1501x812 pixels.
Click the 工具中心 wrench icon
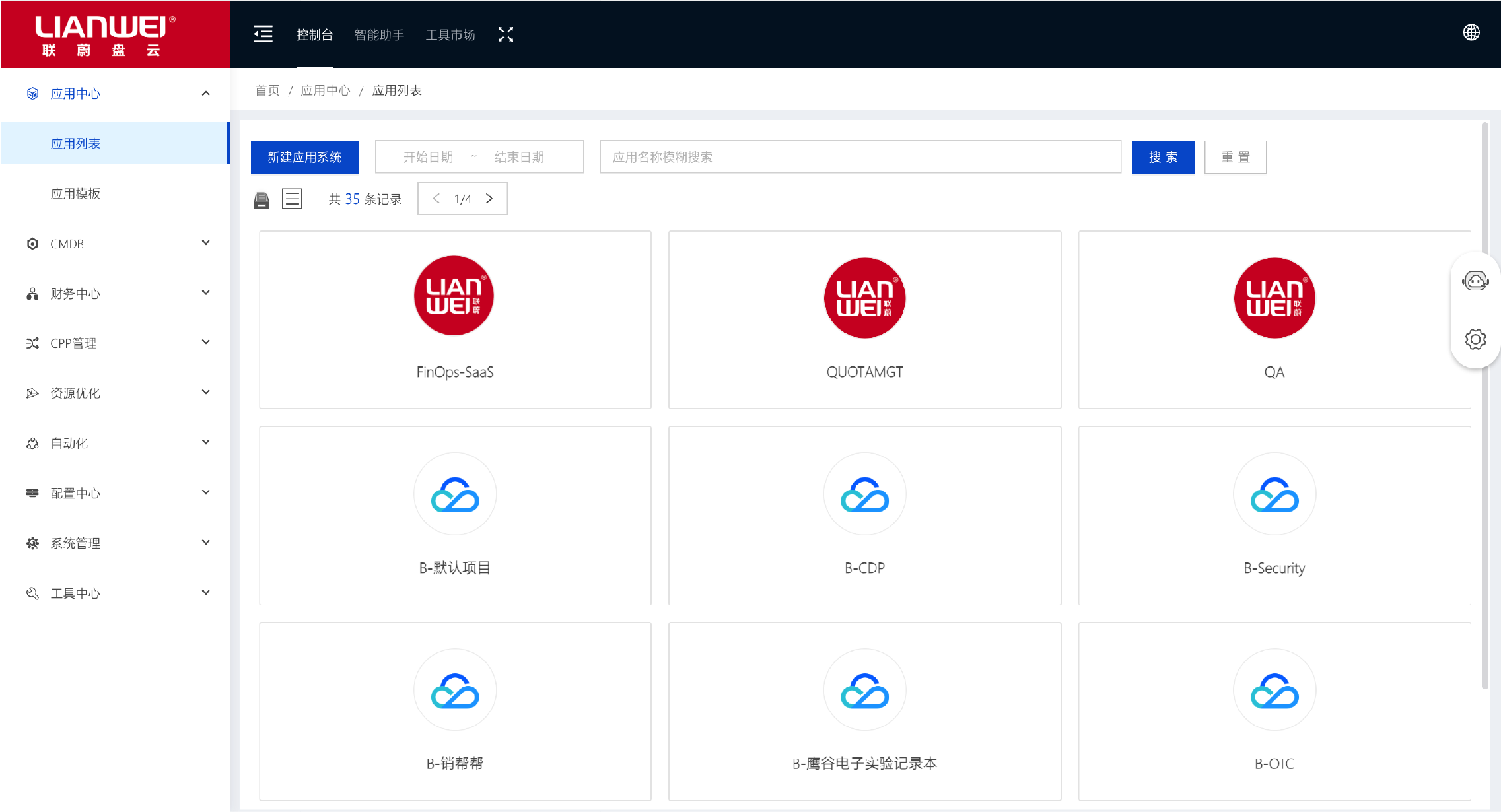pos(32,593)
